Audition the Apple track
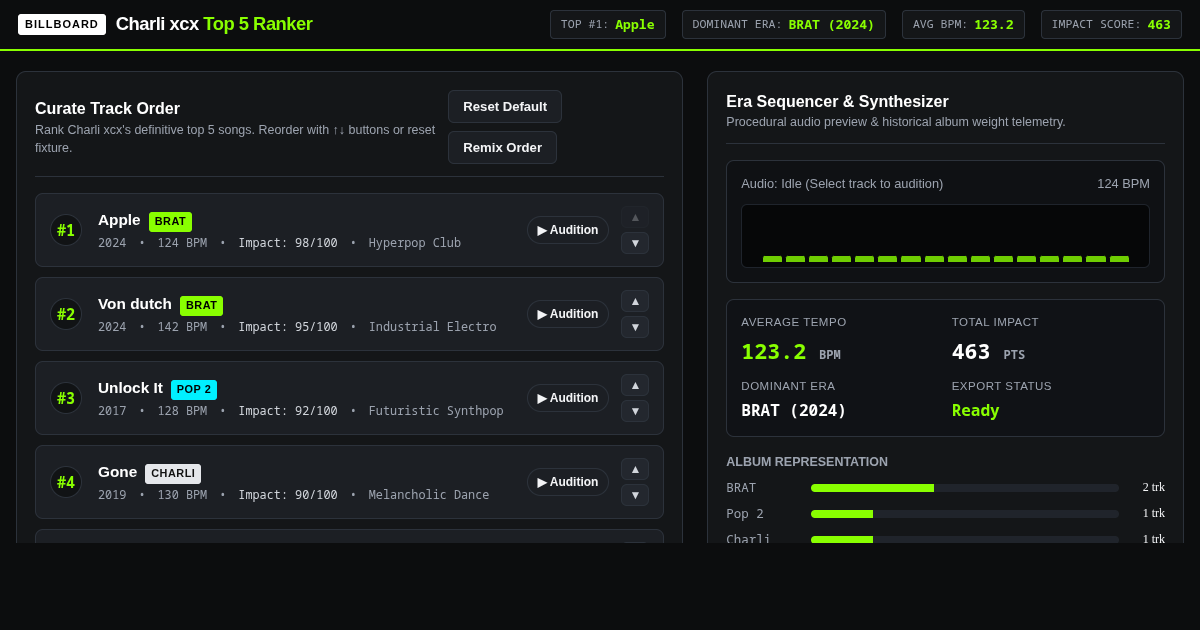This screenshot has height=630, width=1200. click(x=568, y=230)
